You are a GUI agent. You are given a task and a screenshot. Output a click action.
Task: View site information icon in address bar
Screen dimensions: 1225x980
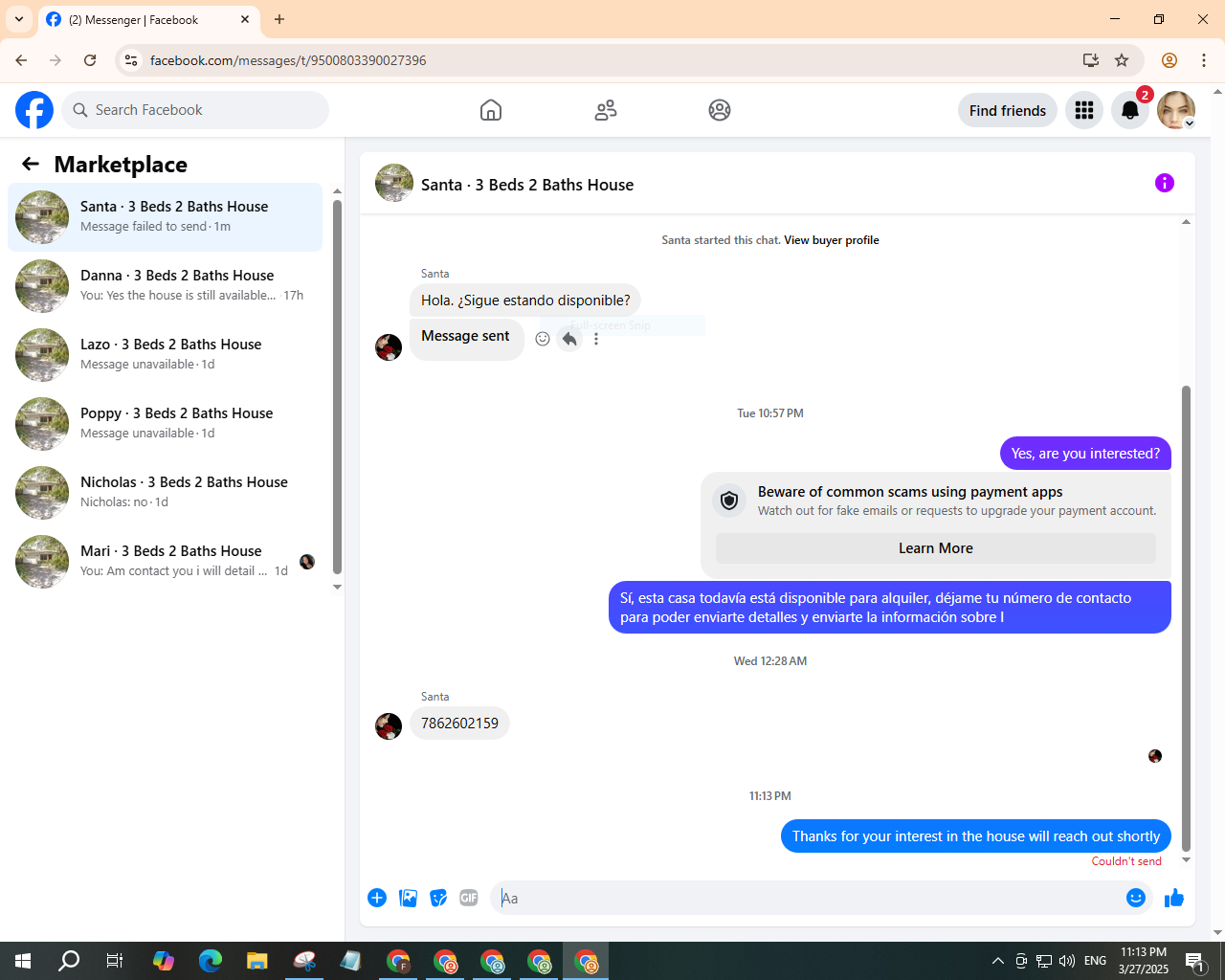click(132, 60)
